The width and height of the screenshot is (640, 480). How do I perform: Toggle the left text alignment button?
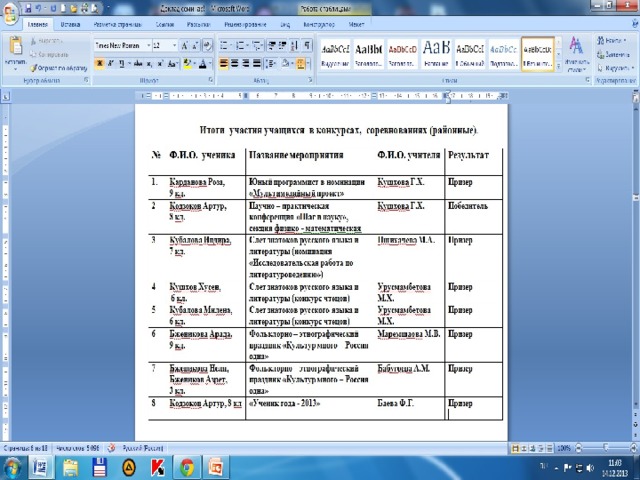tap(224, 63)
